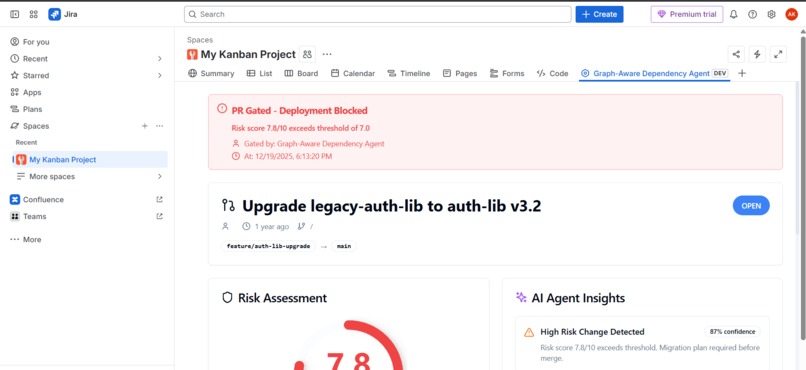Open the Calendar tab
This screenshot has width=806, height=370.
(353, 73)
